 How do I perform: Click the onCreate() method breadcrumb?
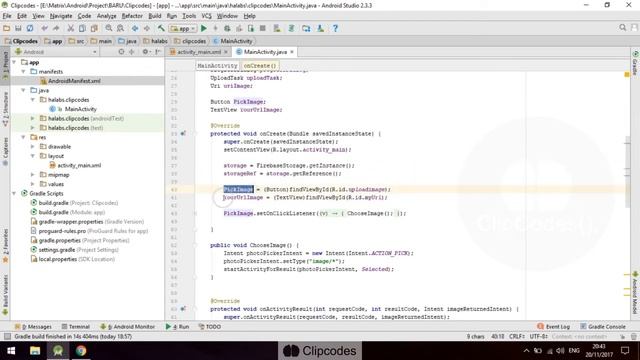click(x=260, y=66)
